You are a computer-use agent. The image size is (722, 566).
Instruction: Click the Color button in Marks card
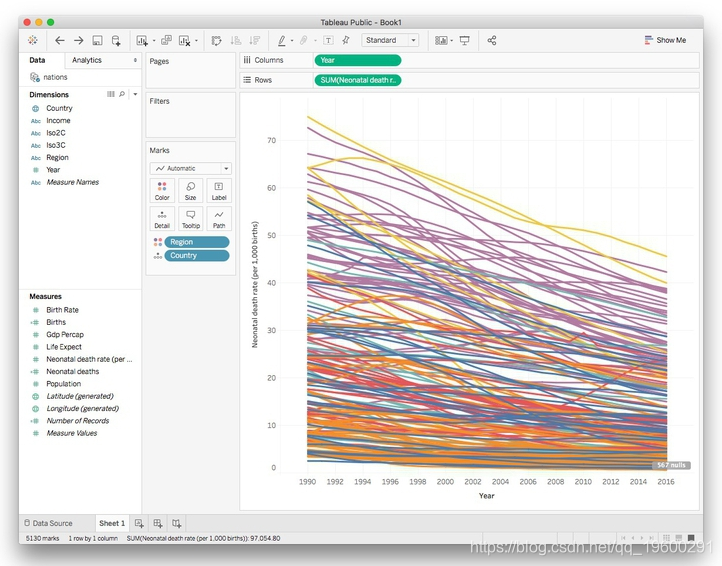click(162, 191)
